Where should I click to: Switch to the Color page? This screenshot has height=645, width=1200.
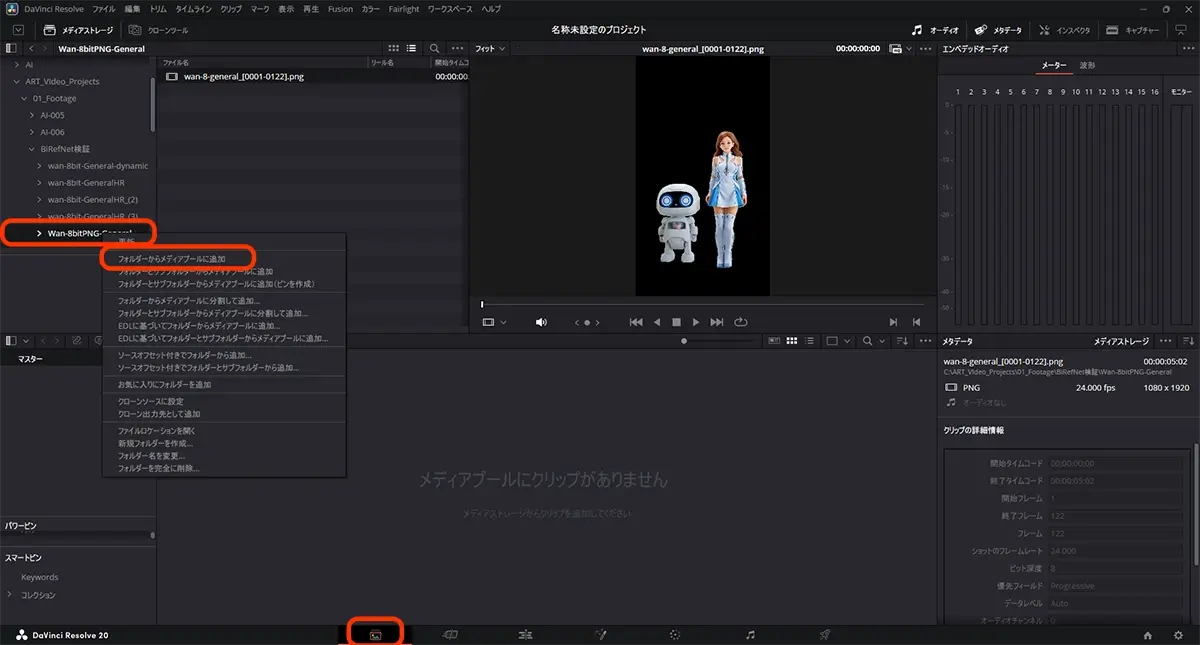click(x=675, y=632)
